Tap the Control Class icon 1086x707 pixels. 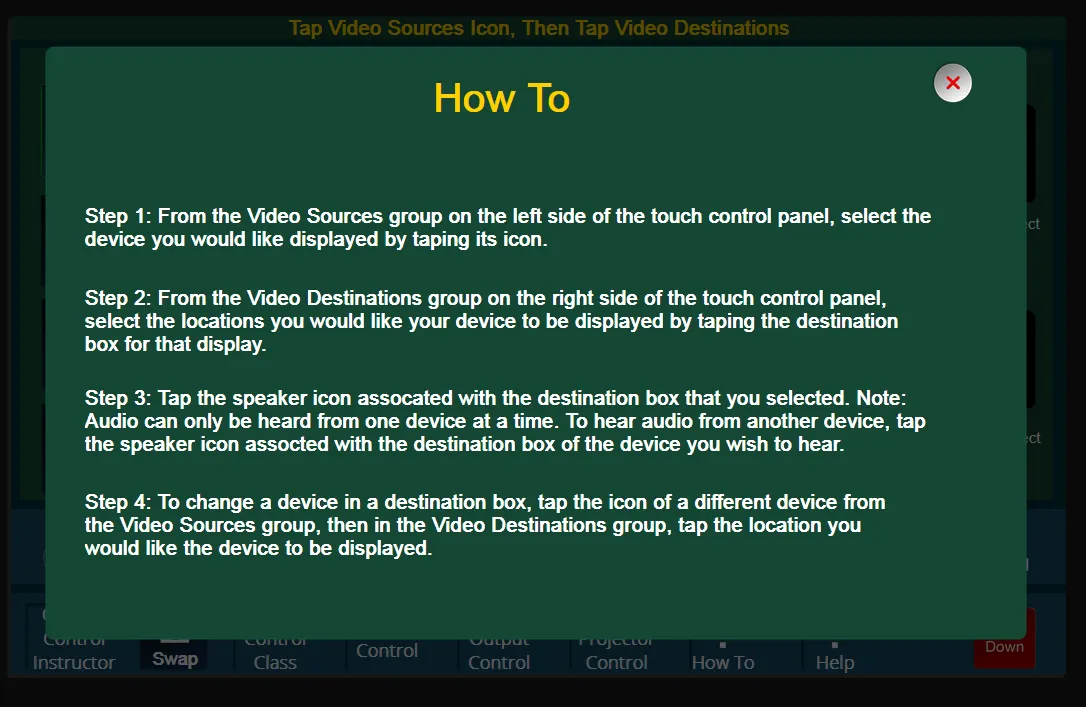pos(275,653)
